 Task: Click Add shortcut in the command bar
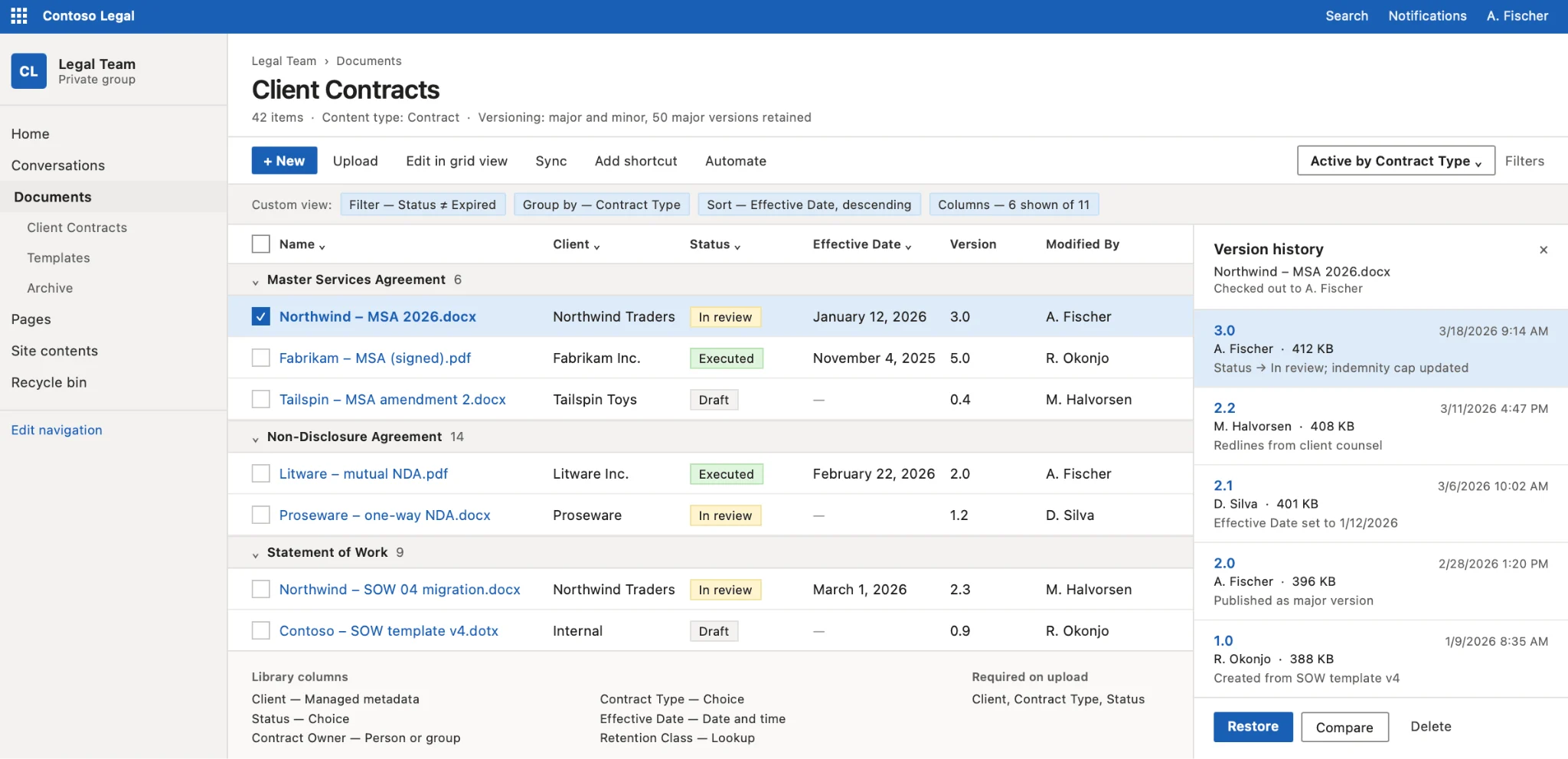coord(635,161)
